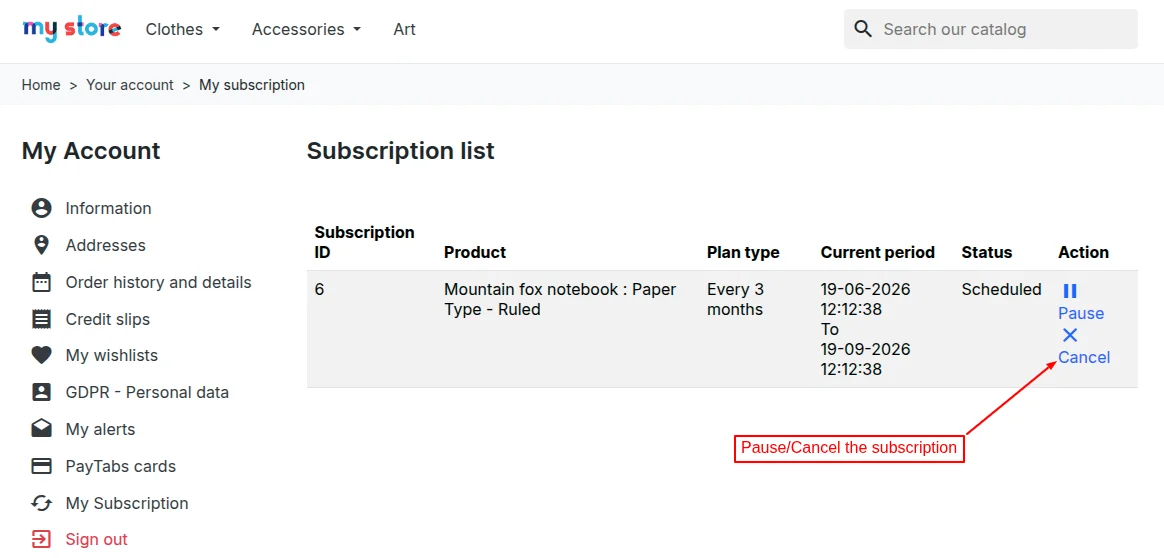Click the Pause subscription link

pos(1081,313)
